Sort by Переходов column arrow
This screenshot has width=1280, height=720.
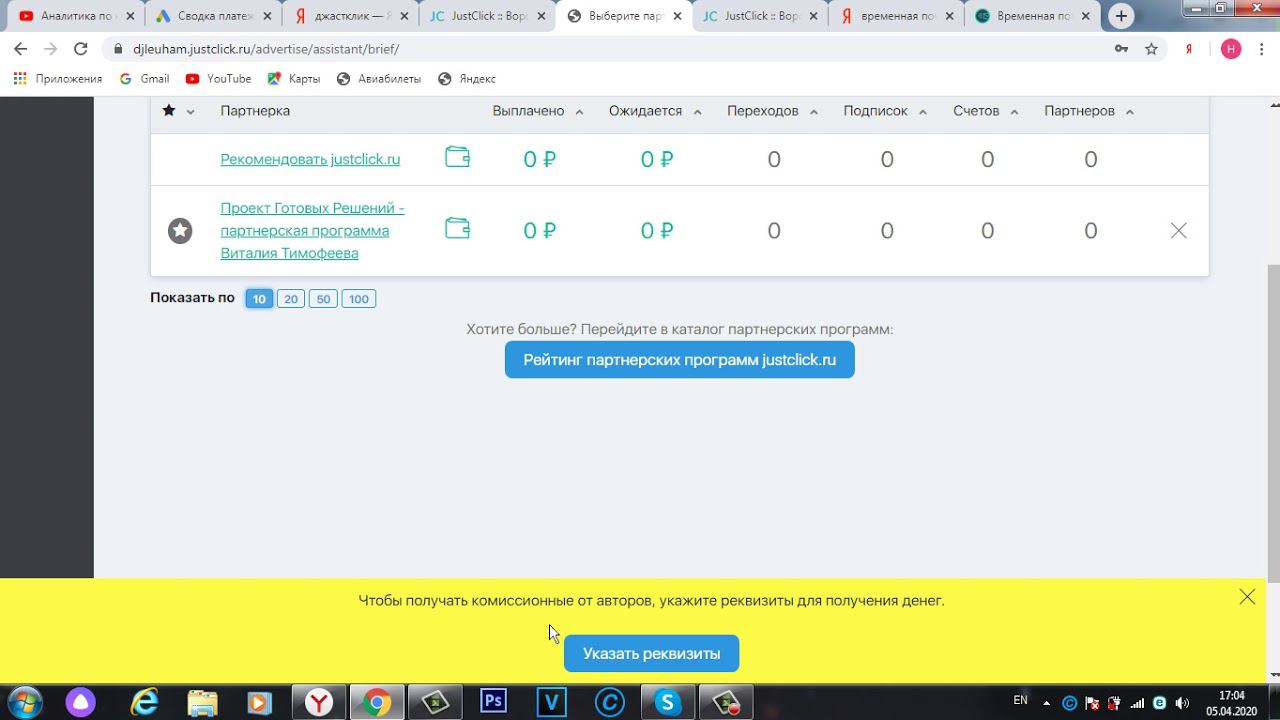pos(814,112)
